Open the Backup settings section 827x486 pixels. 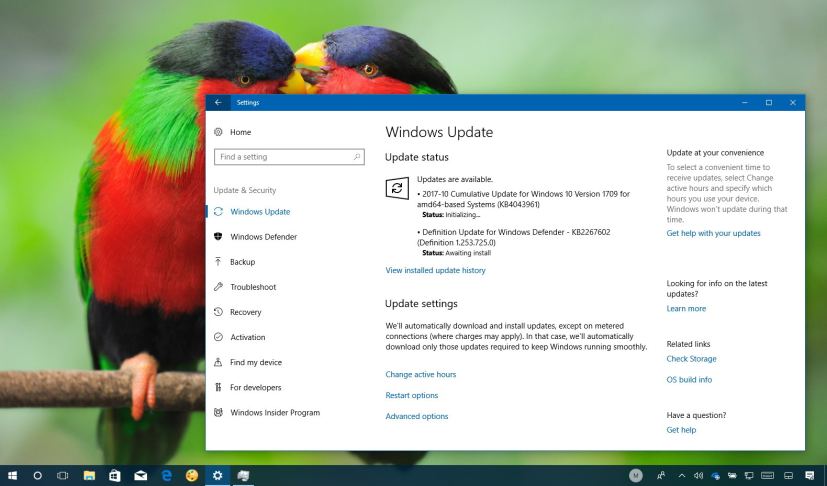(242, 262)
